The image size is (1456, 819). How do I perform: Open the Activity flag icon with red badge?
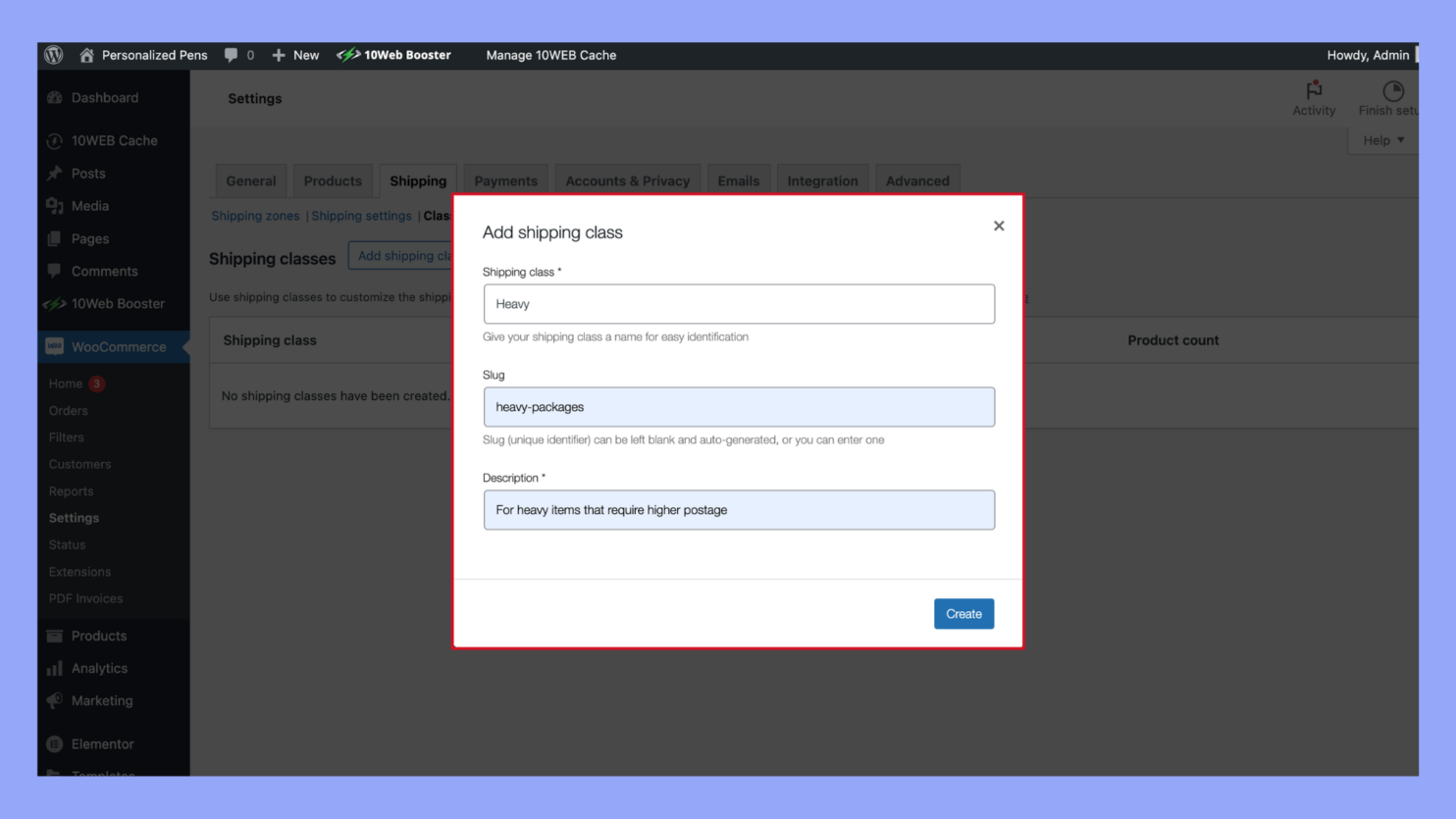click(x=1314, y=91)
